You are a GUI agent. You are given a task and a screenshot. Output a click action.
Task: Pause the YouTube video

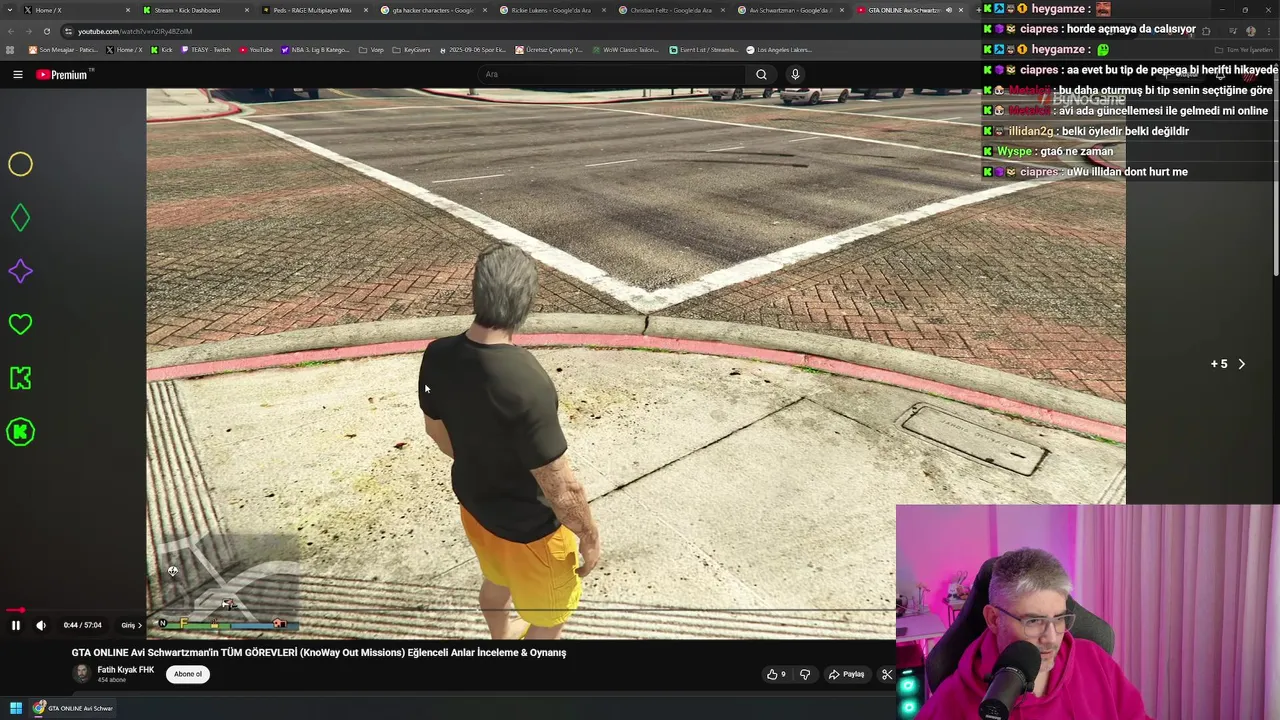15,625
